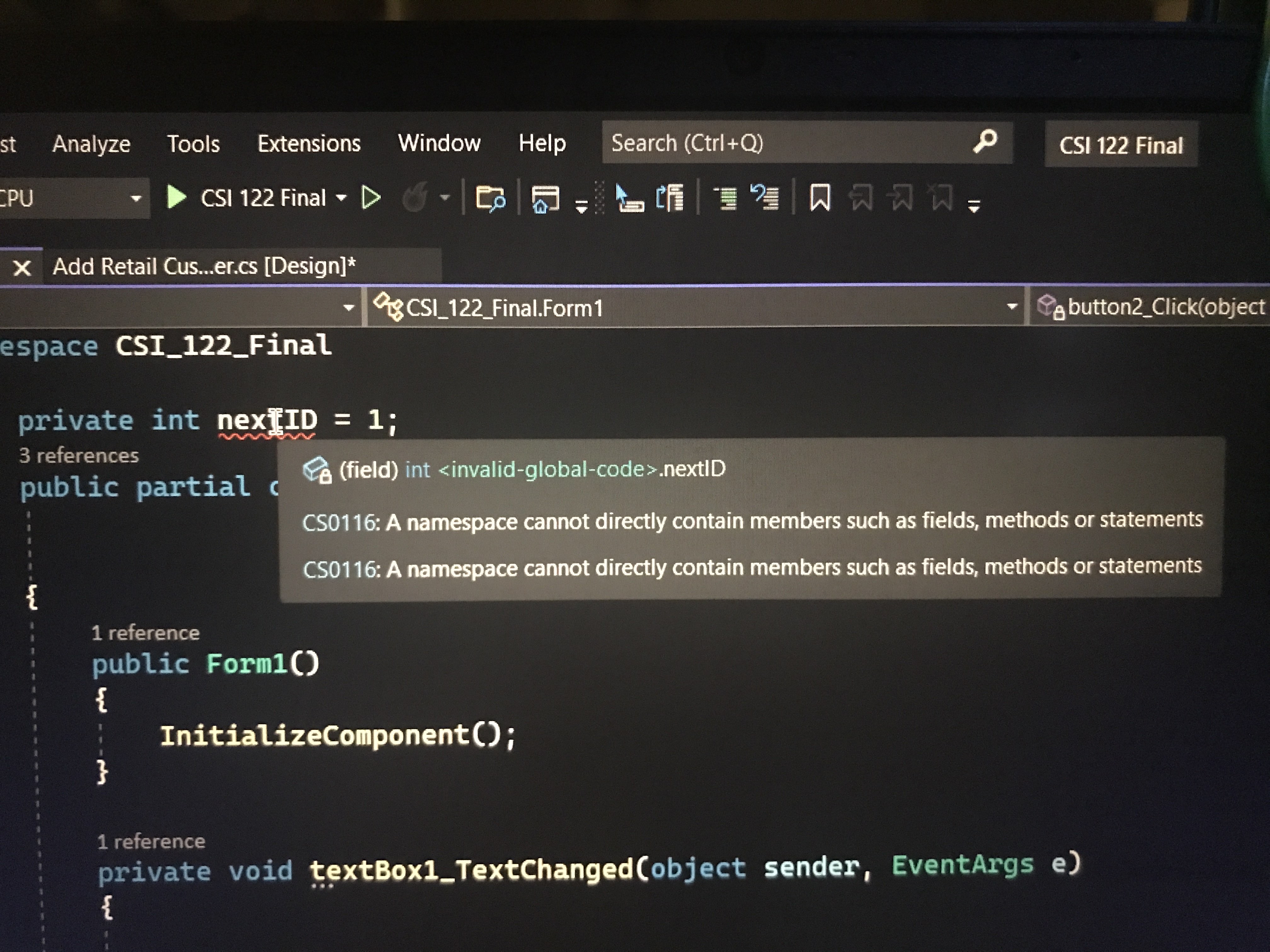Open the Extensions menu
The width and height of the screenshot is (1270, 952).
pos(309,144)
